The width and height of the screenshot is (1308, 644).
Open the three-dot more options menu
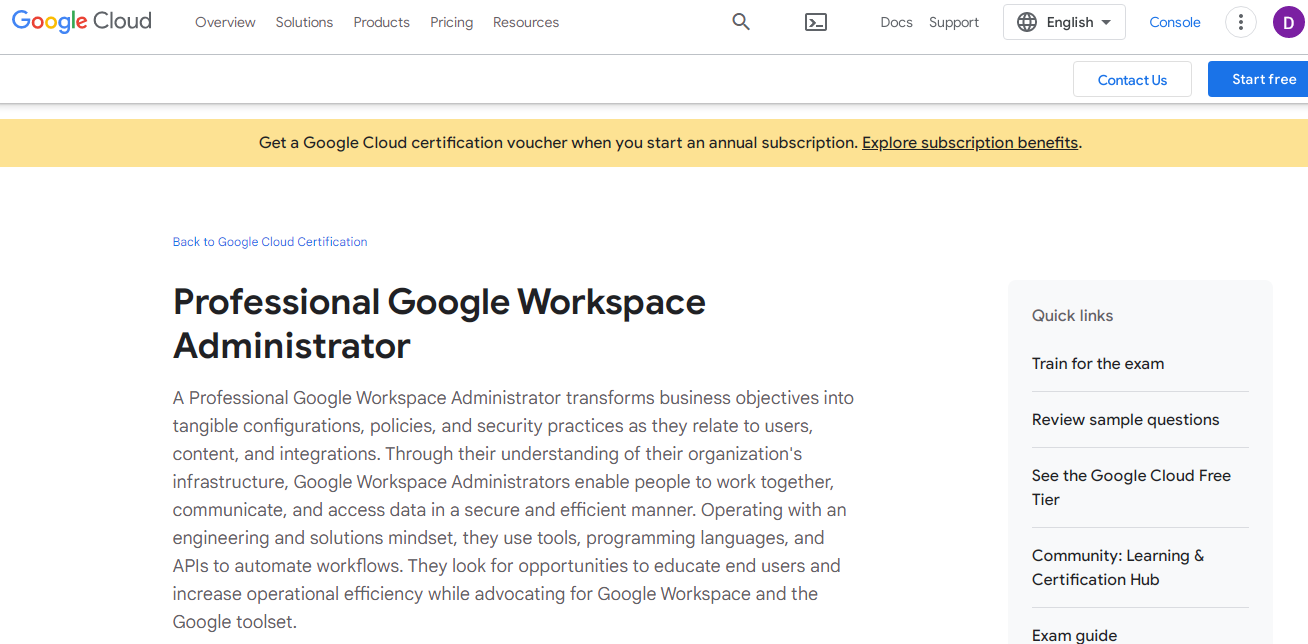[x=1241, y=22]
